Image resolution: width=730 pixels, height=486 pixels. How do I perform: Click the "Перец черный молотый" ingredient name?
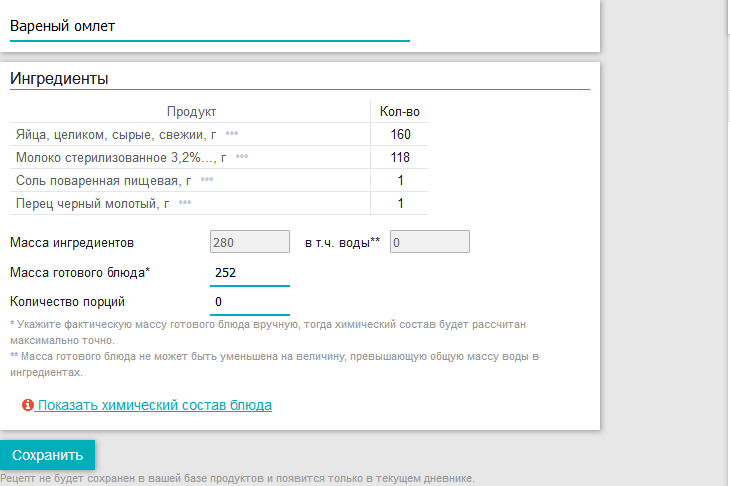pyautogui.click(x=91, y=204)
